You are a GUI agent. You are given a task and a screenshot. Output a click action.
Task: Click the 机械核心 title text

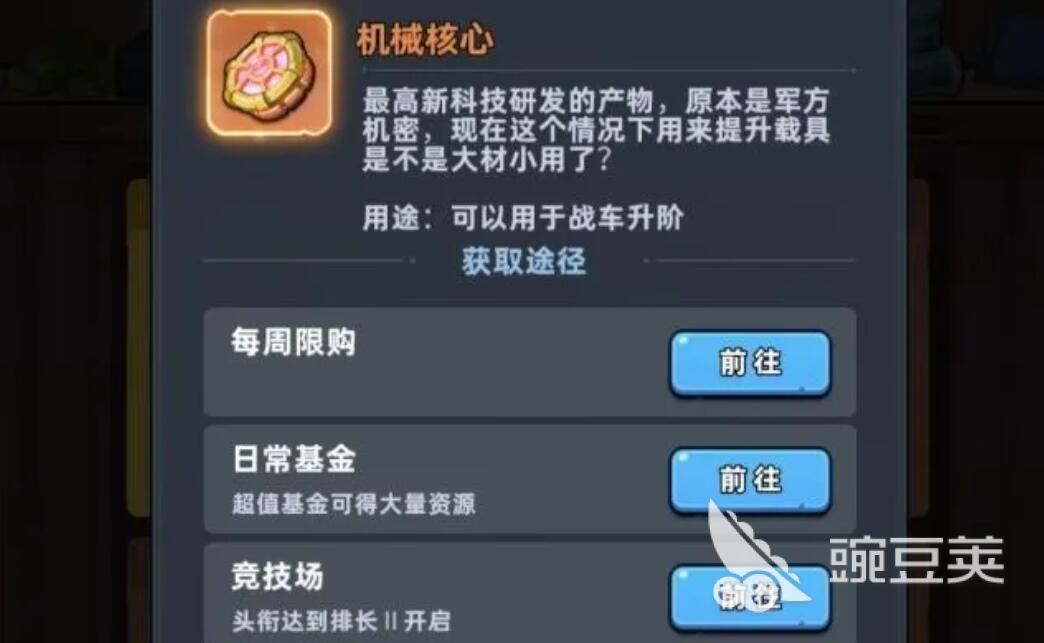click(x=425, y=40)
